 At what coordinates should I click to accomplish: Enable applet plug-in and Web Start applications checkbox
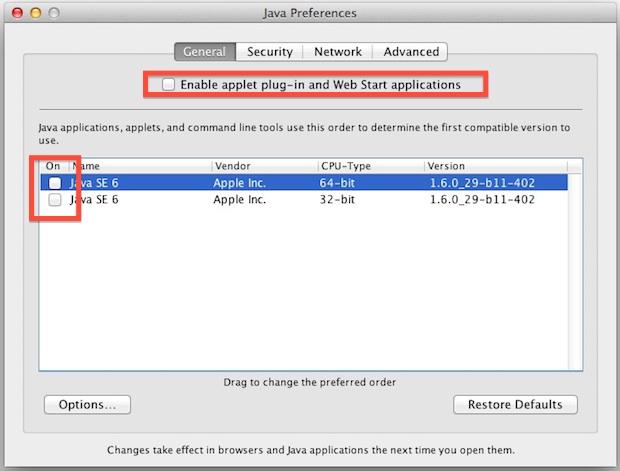coord(168,84)
